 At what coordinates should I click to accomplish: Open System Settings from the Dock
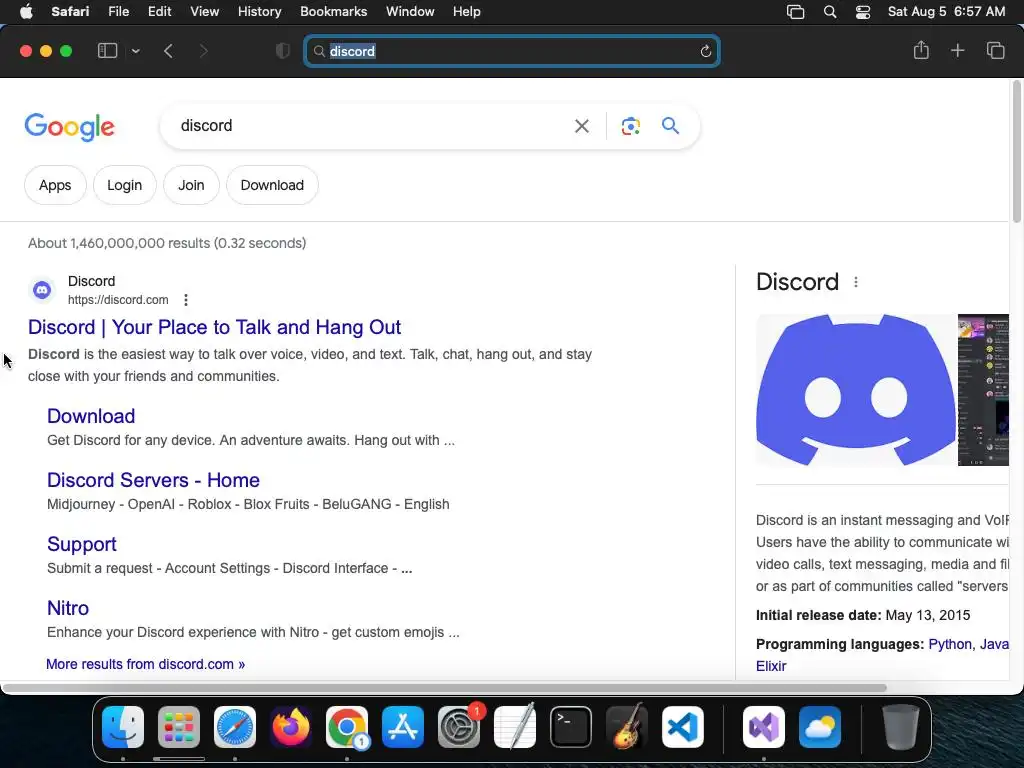[459, 727]
